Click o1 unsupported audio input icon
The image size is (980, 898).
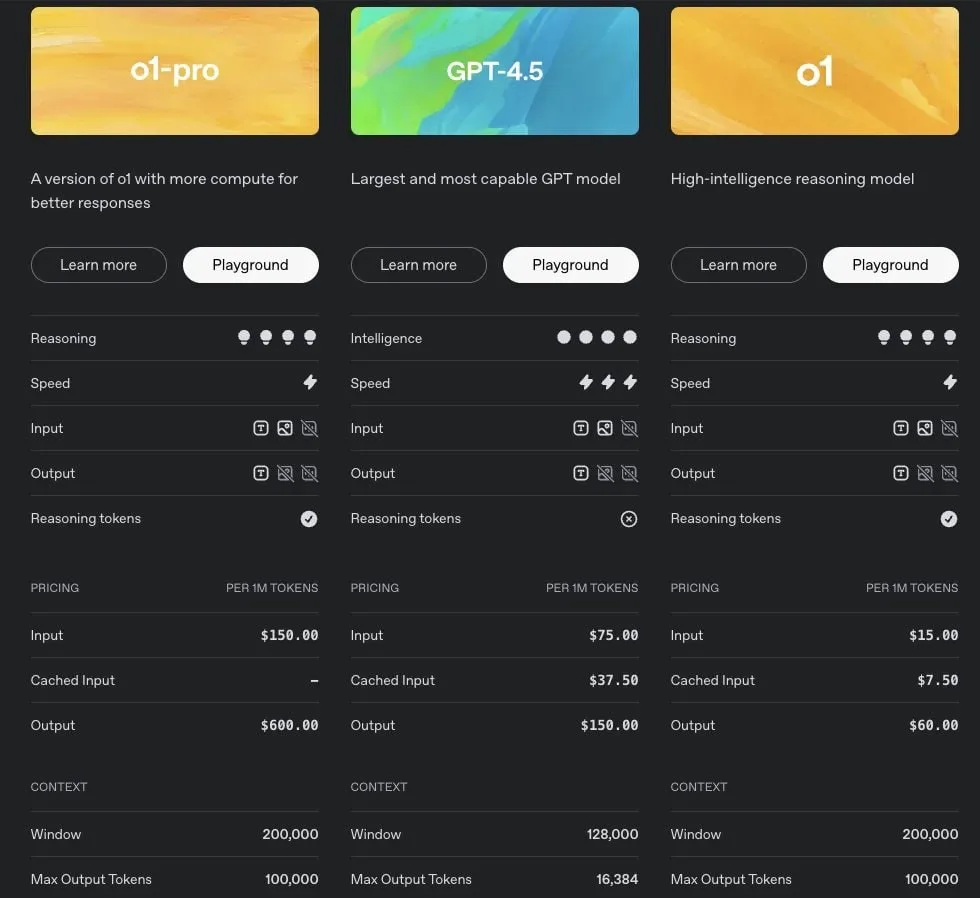pyautogui.click(x=949, y=428)
